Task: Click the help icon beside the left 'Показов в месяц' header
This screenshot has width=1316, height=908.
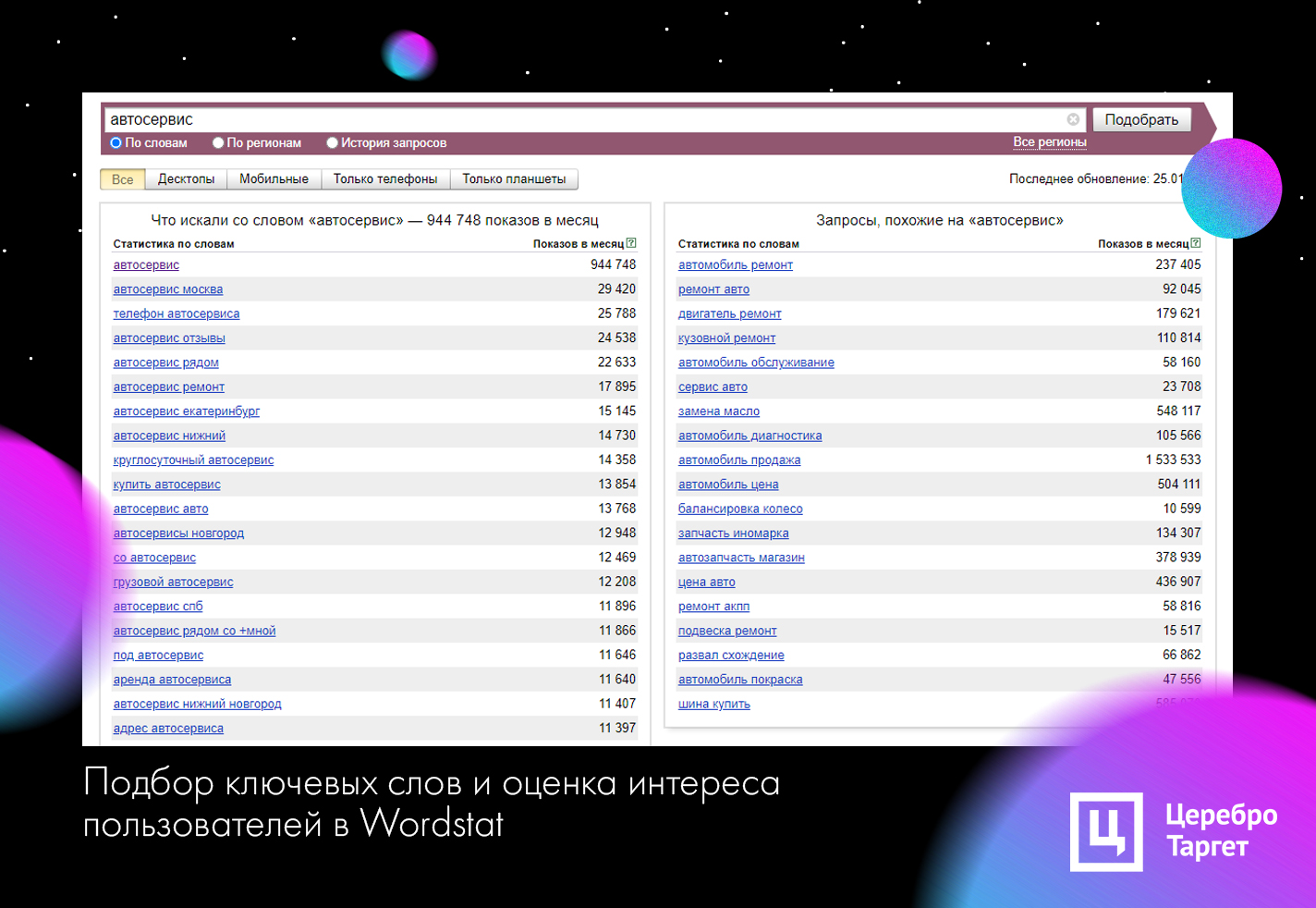Action: click(631, 243)
